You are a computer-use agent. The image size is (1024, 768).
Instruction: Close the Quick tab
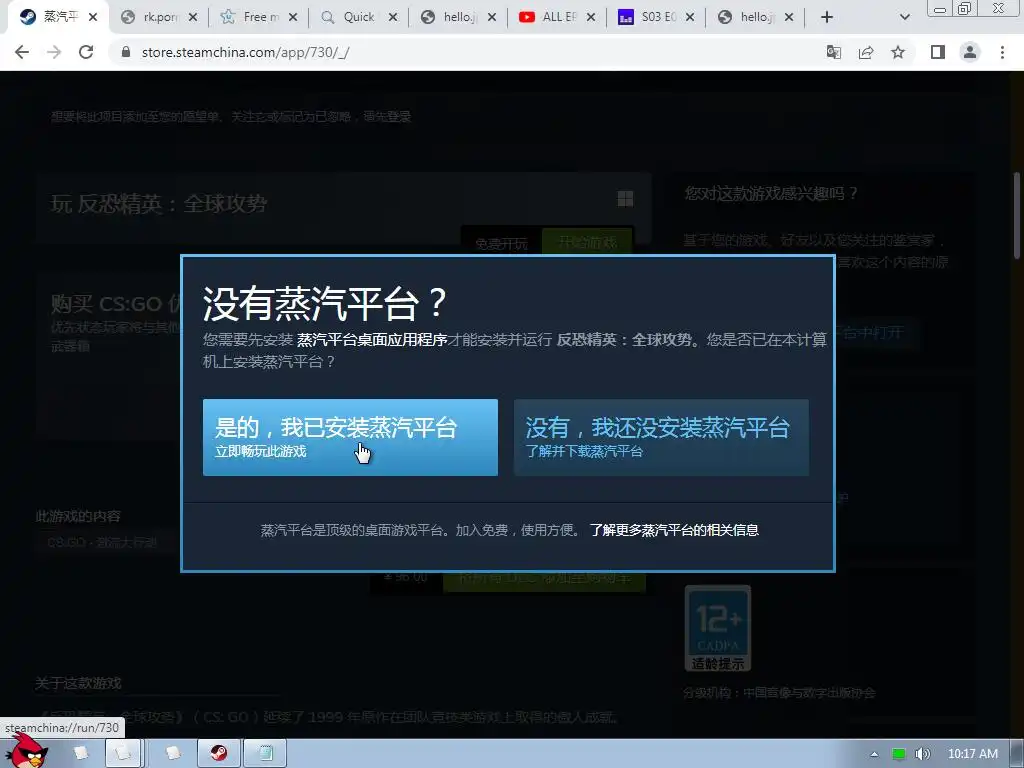(x=392, y=17)
